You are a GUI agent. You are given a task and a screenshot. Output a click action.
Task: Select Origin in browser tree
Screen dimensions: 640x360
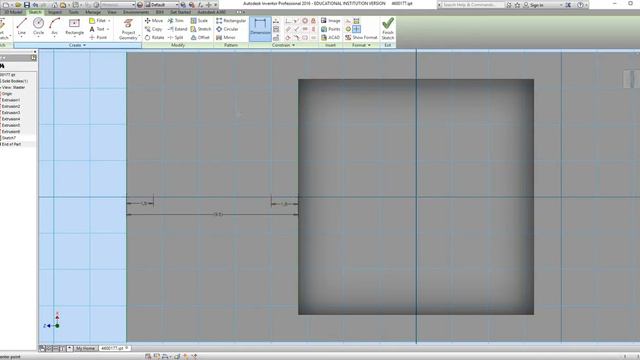coord(7,94)
